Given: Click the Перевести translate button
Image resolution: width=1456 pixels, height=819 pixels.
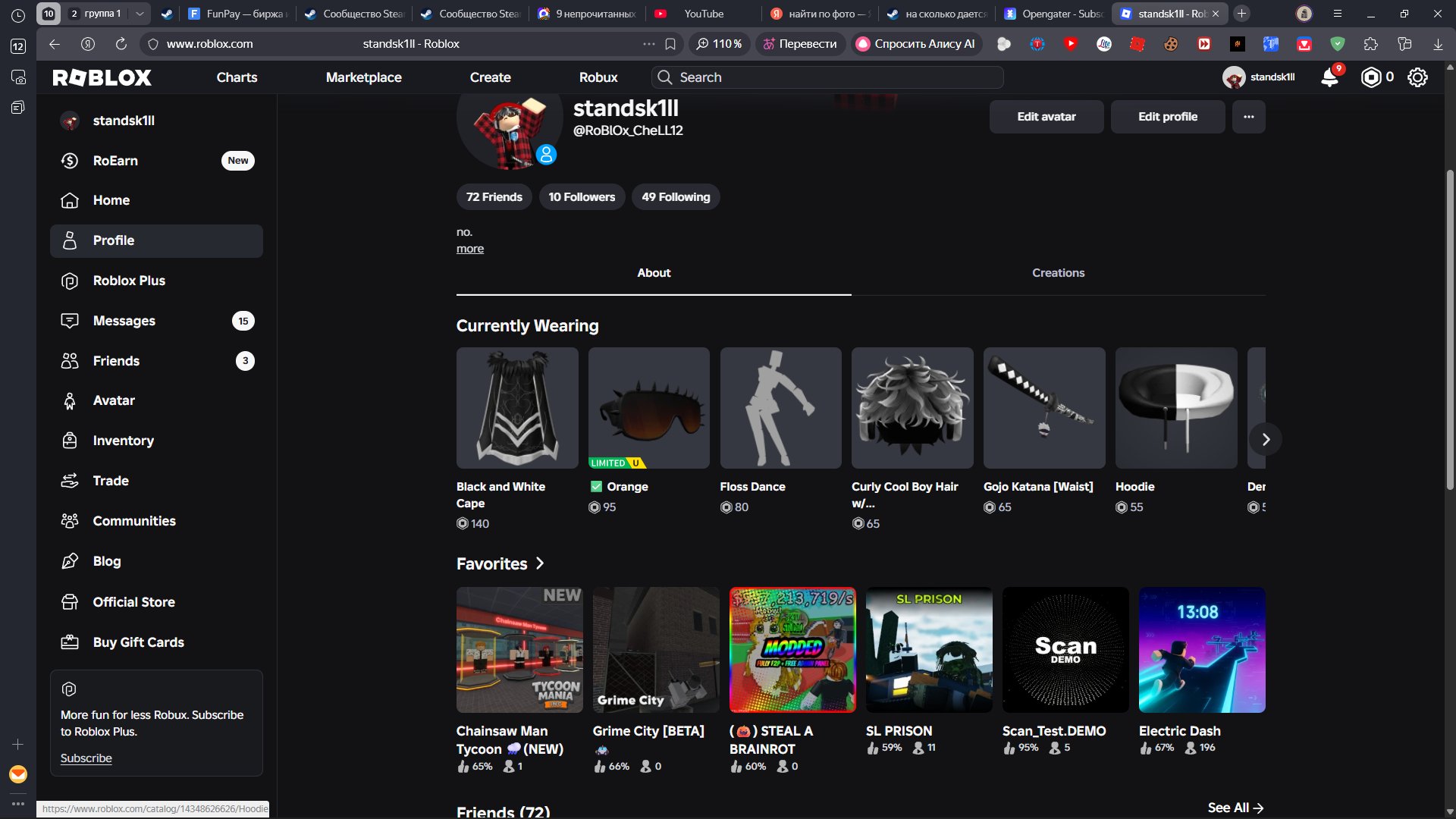Looking at the screenshot, I should pyautogui.click(x=800, y=44).
